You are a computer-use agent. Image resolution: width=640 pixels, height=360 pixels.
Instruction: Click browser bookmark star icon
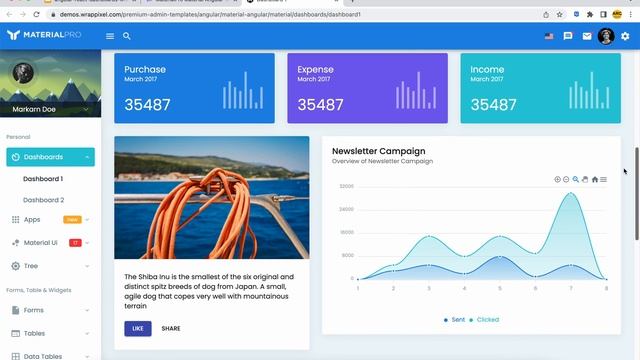560,15
